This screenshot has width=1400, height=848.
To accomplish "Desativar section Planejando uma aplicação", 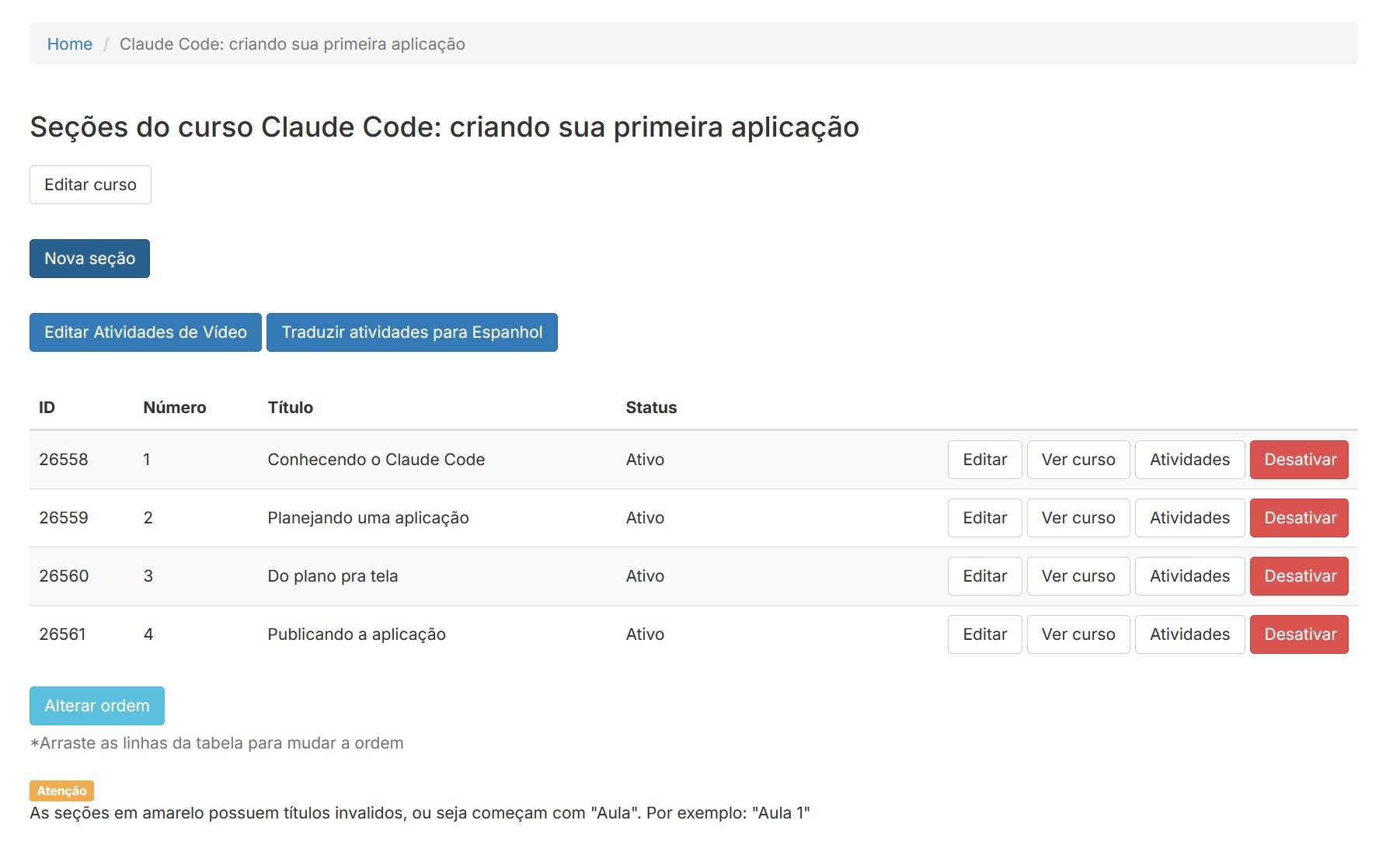I will tap(1299, 518).
